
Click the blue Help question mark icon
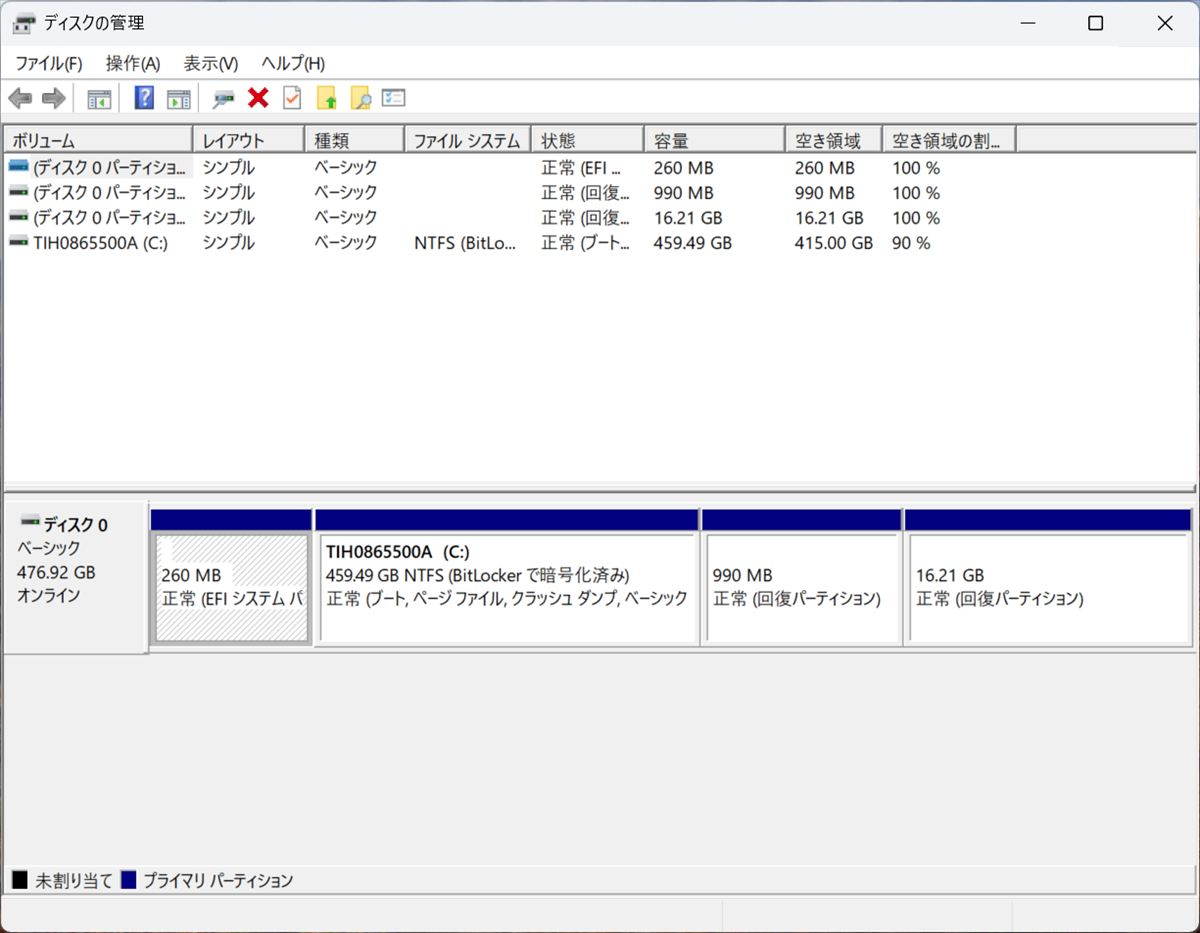tap(144, 98)
